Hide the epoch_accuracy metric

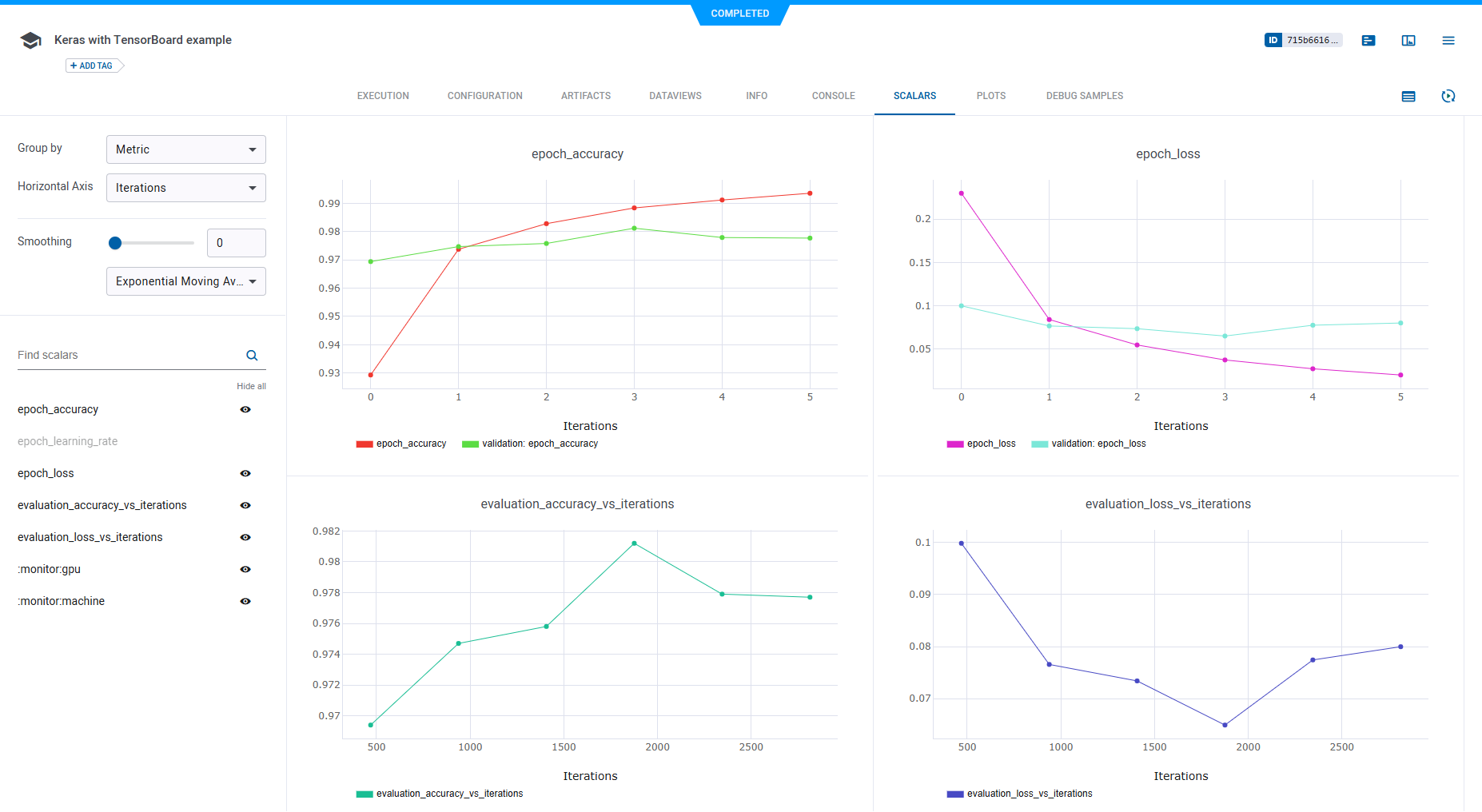pyautogui.click(x=245, y=409)
